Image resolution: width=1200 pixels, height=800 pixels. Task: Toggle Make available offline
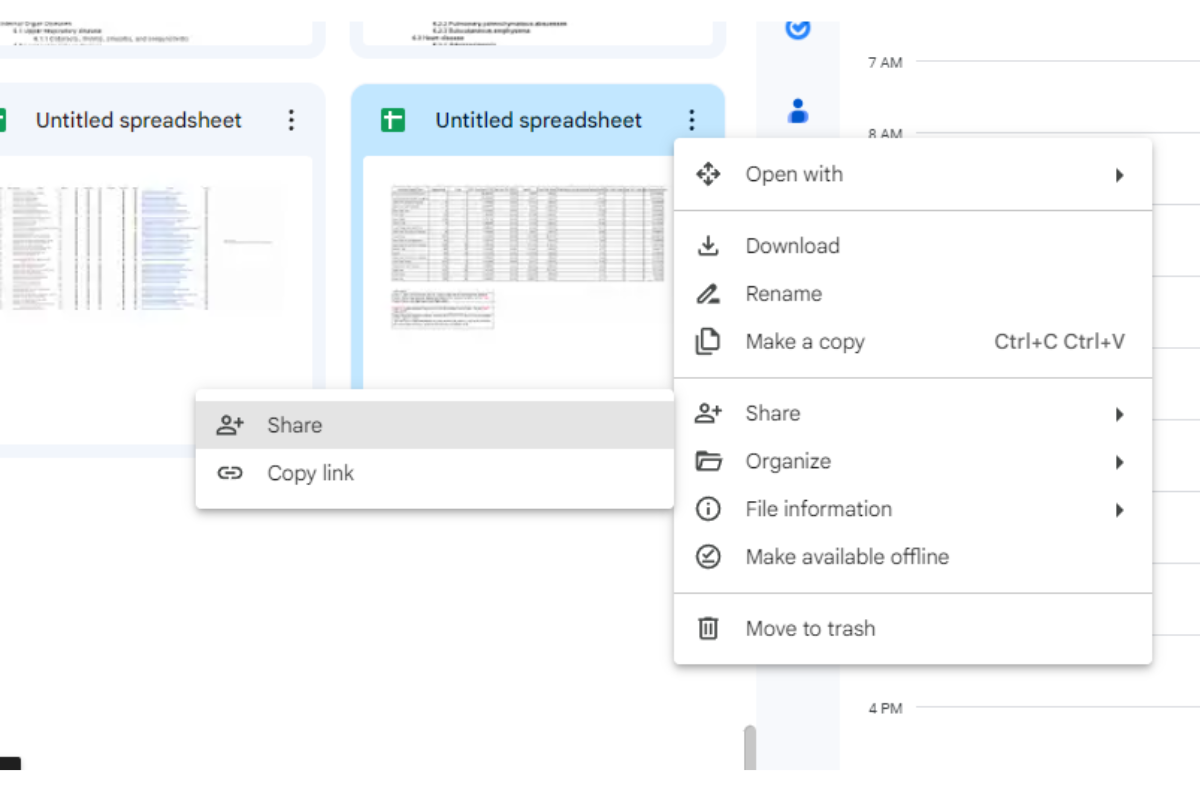846,557
